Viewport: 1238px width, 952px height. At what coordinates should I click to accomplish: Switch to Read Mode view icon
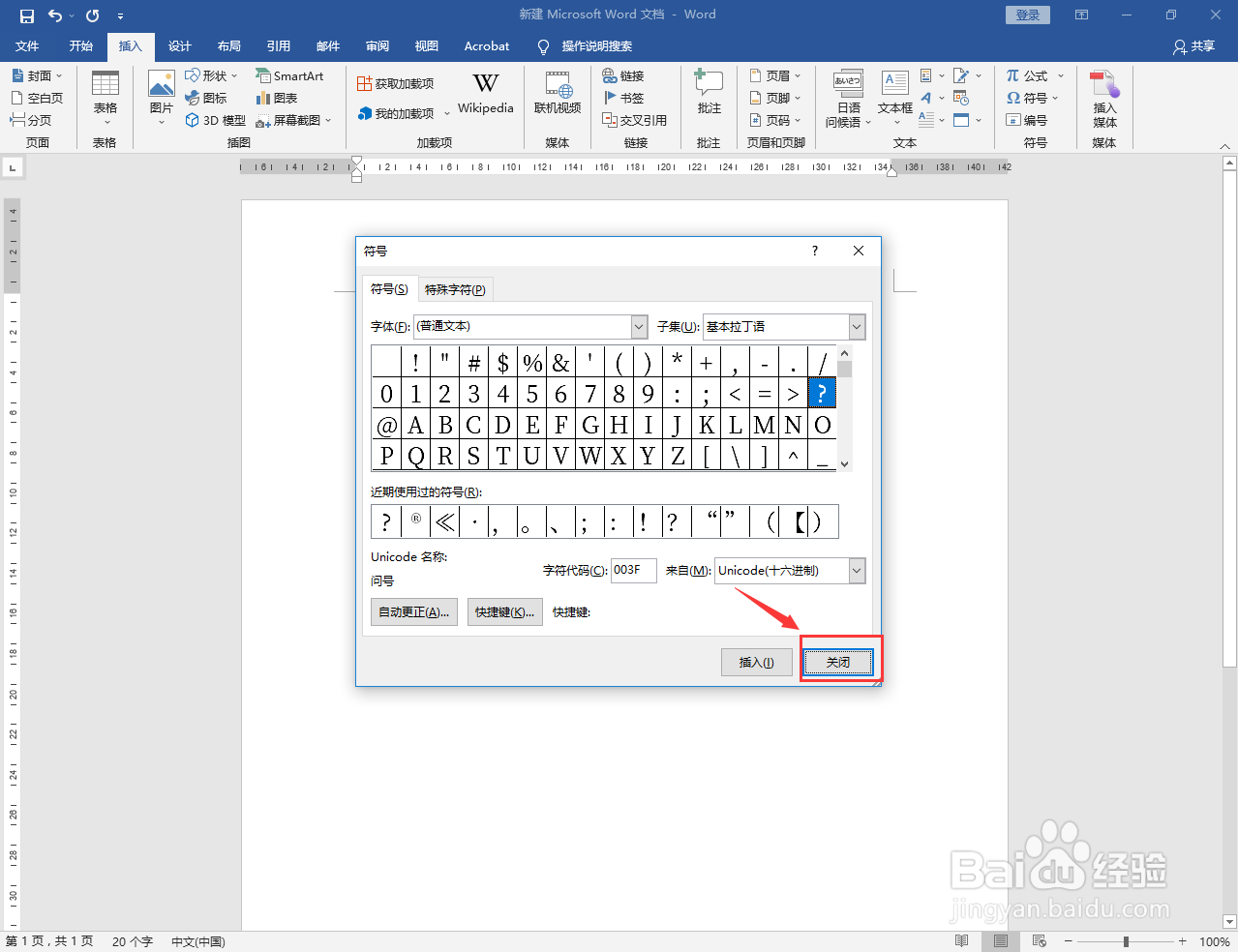point(961,941)
